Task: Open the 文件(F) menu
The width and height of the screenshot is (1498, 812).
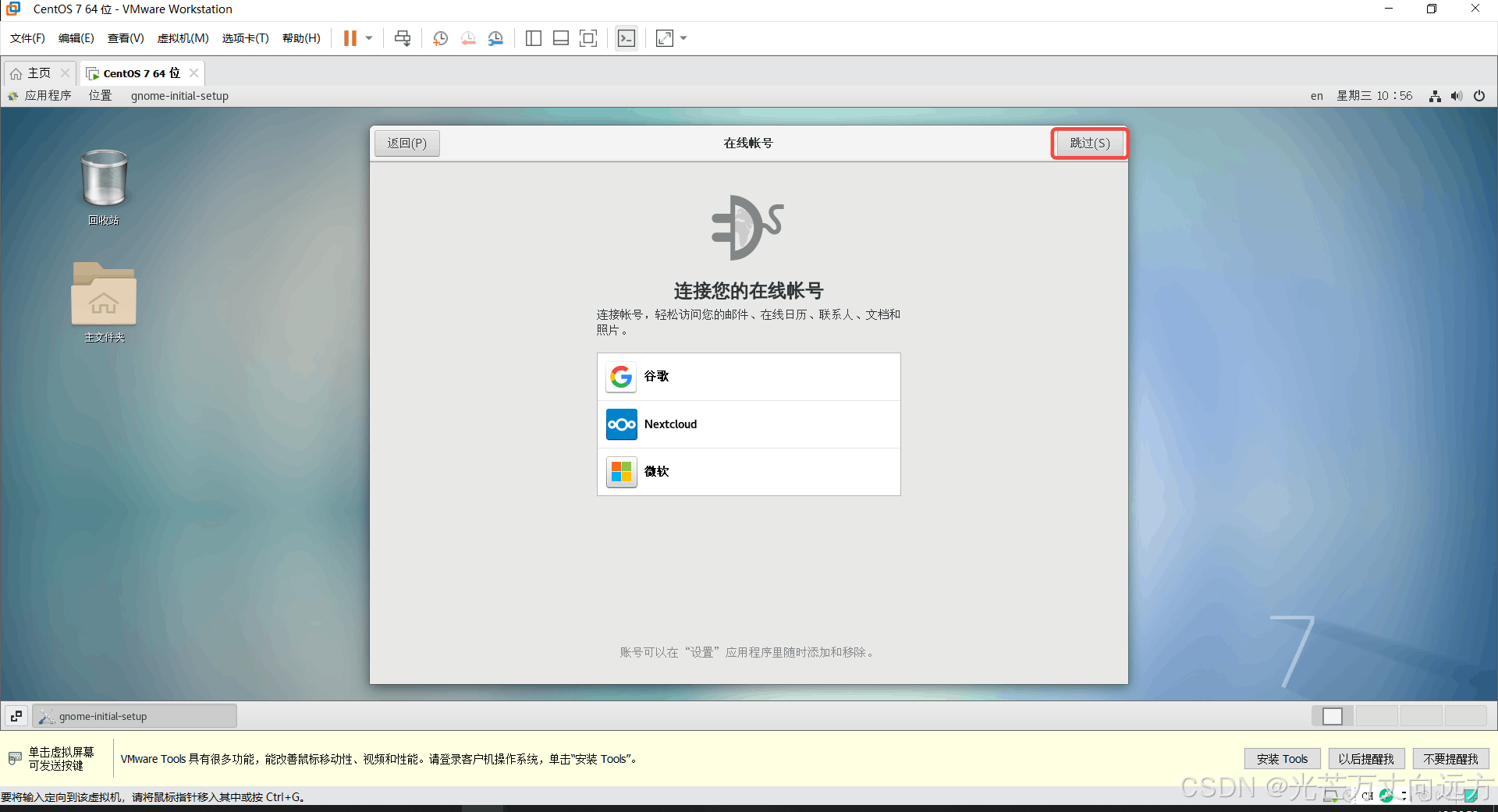Action: click(x=27, y=38)
